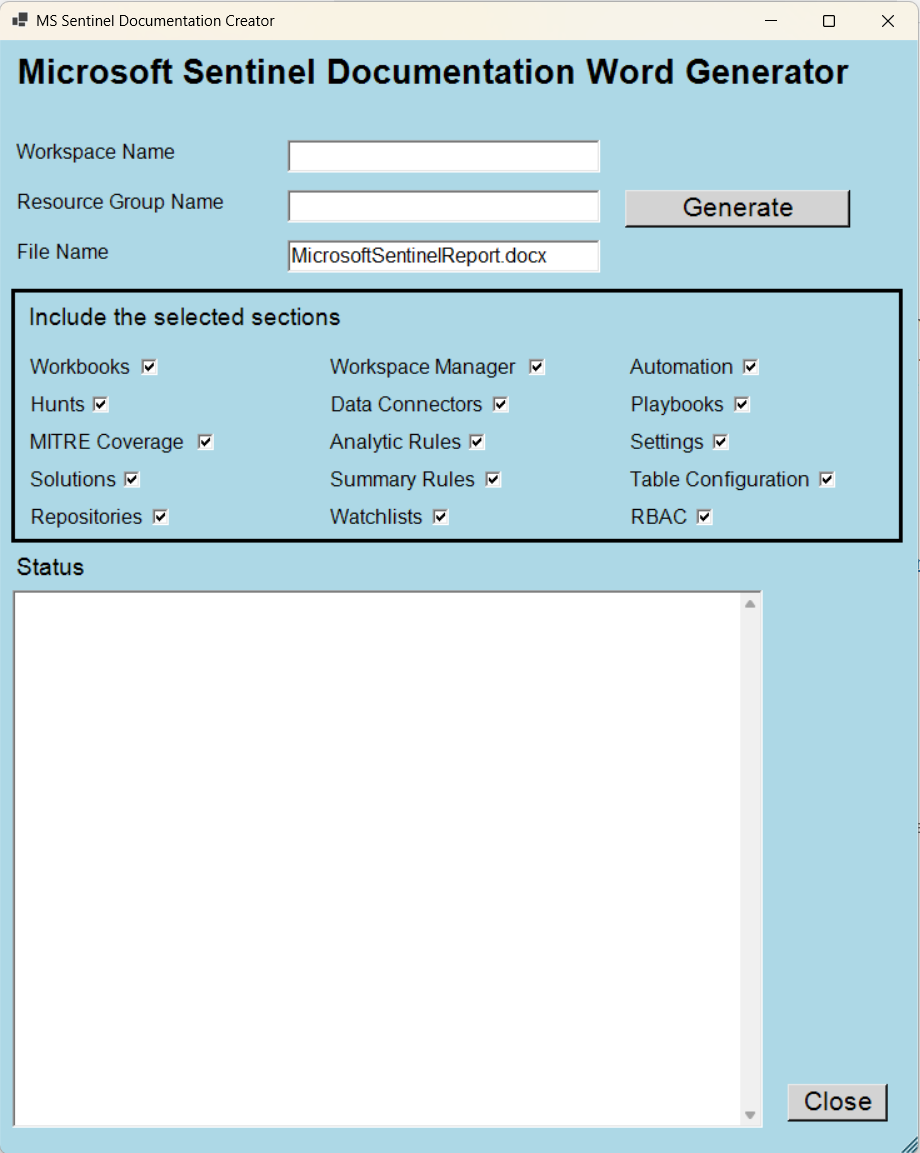Toggle the Summary Rules checkbox

[x=491, y=479]
